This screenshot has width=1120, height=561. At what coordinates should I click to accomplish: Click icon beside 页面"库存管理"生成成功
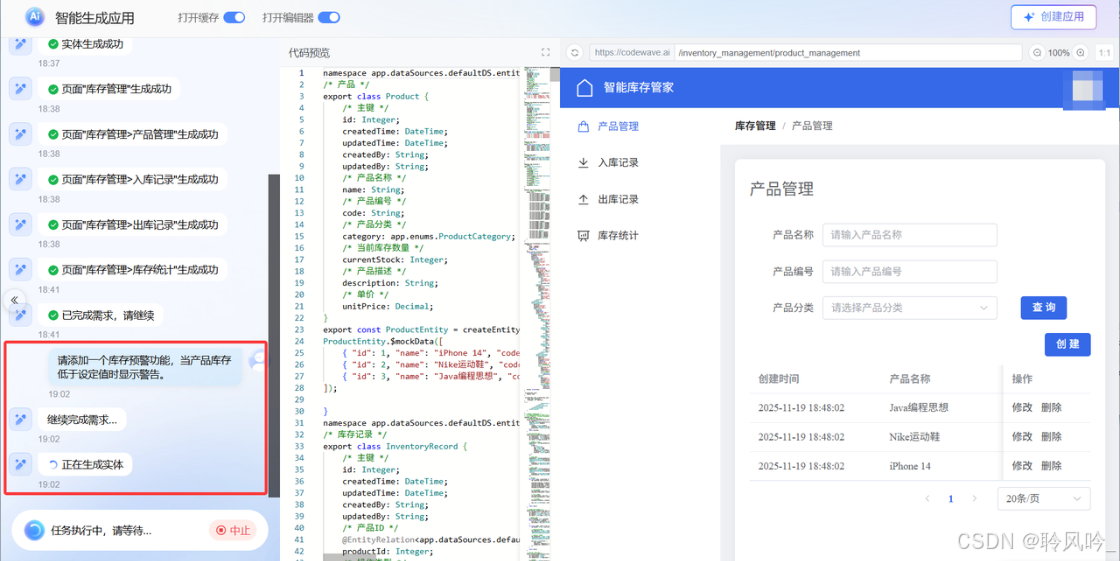coord(21,89)
